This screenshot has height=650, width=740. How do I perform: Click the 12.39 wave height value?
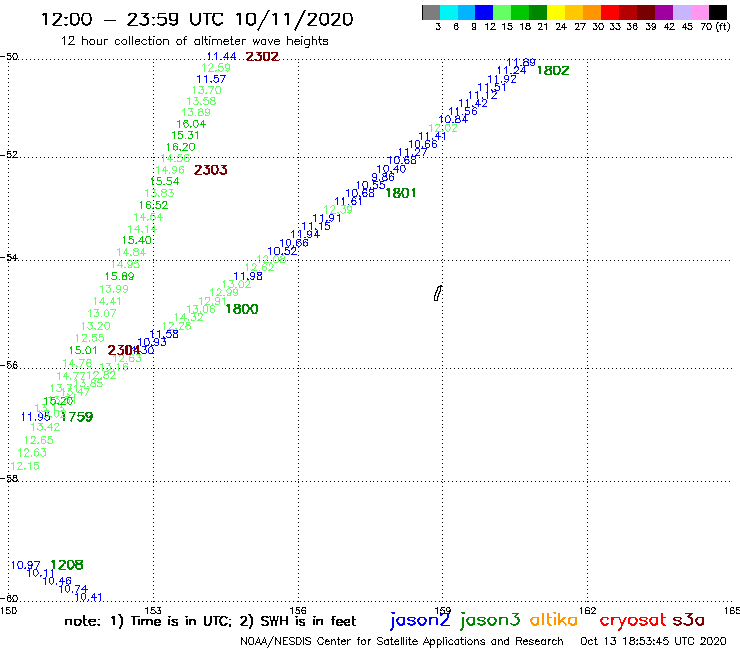338,210
